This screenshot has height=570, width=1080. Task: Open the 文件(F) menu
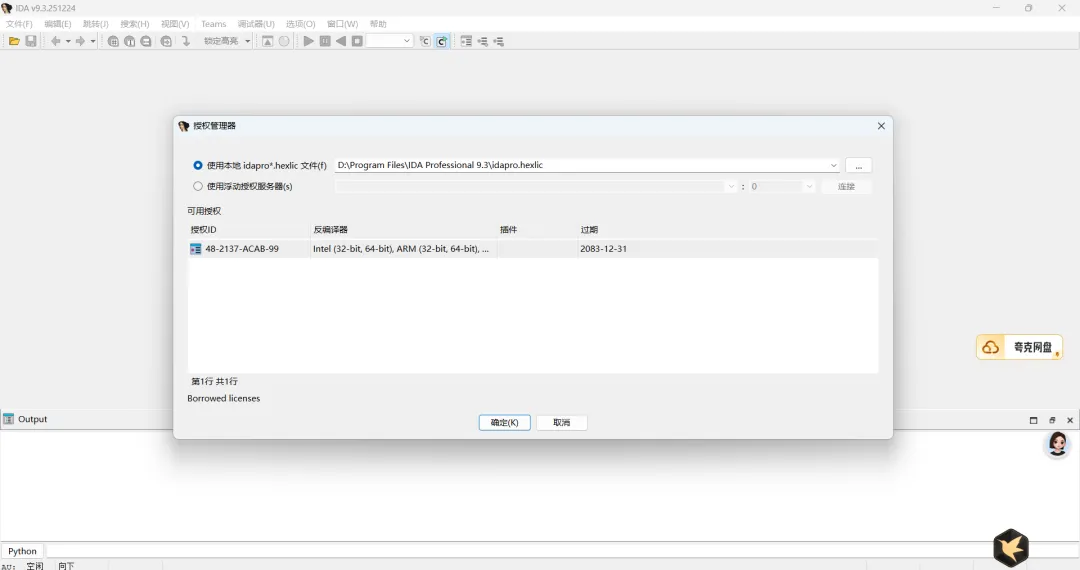tap(19, 24)
